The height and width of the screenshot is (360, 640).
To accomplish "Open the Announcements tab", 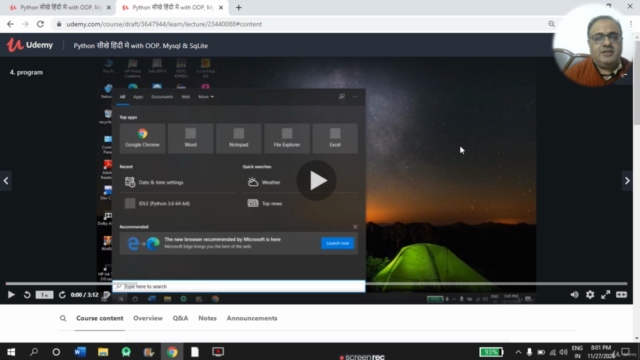I will click(x=252, y=318).
